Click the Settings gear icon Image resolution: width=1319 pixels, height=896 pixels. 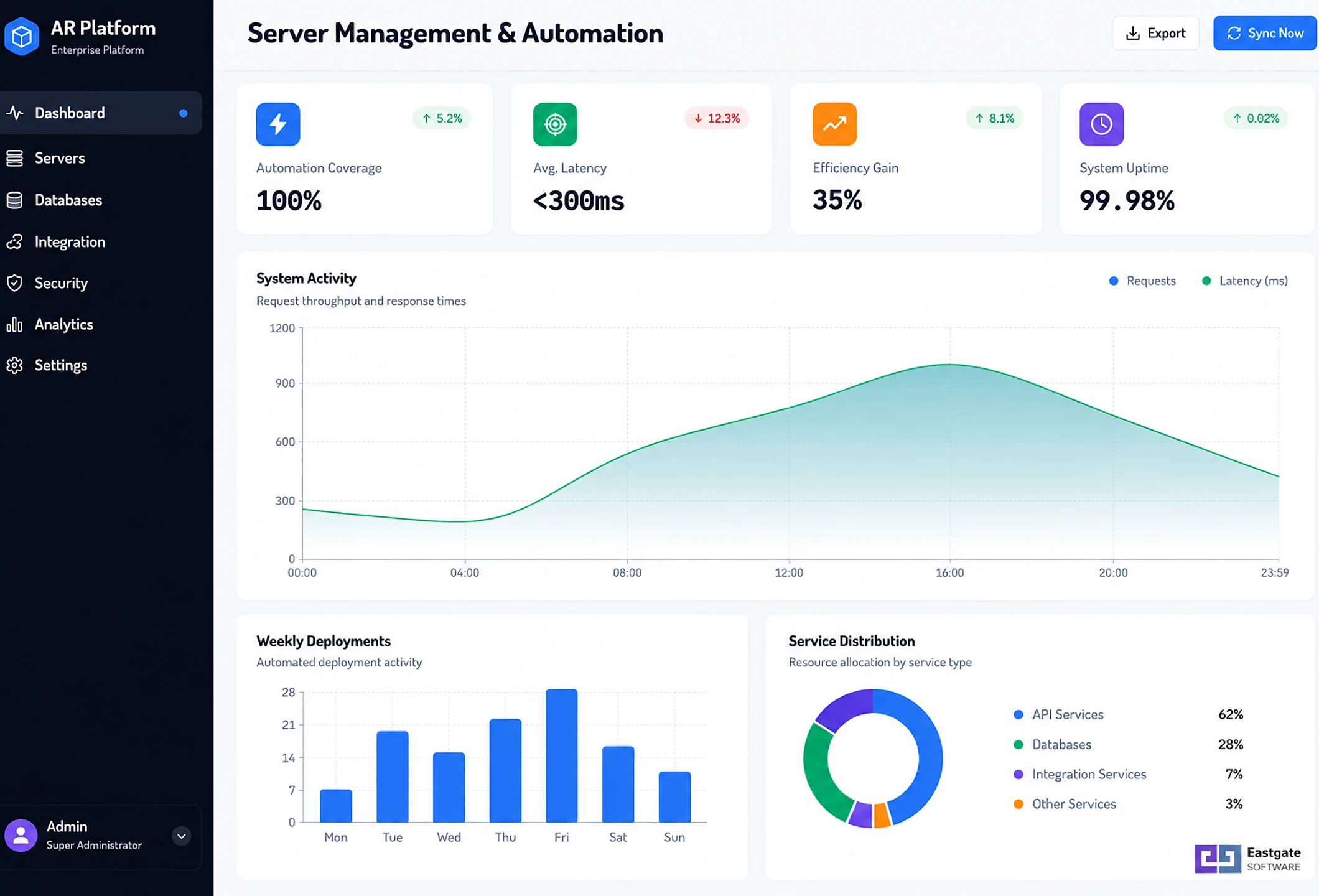click(x=15, y=365)
